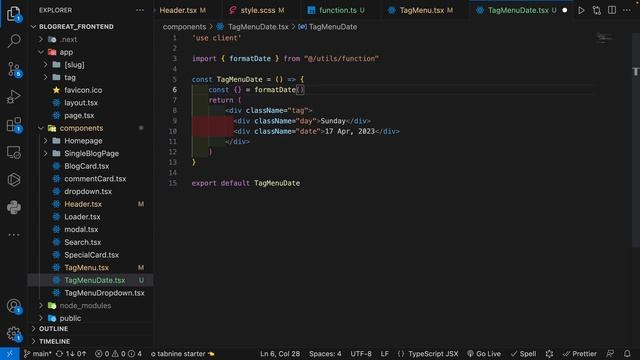Screen dimensions: 640x360
Task: Open the Search view in activity bar
Action: click(14, 41)
